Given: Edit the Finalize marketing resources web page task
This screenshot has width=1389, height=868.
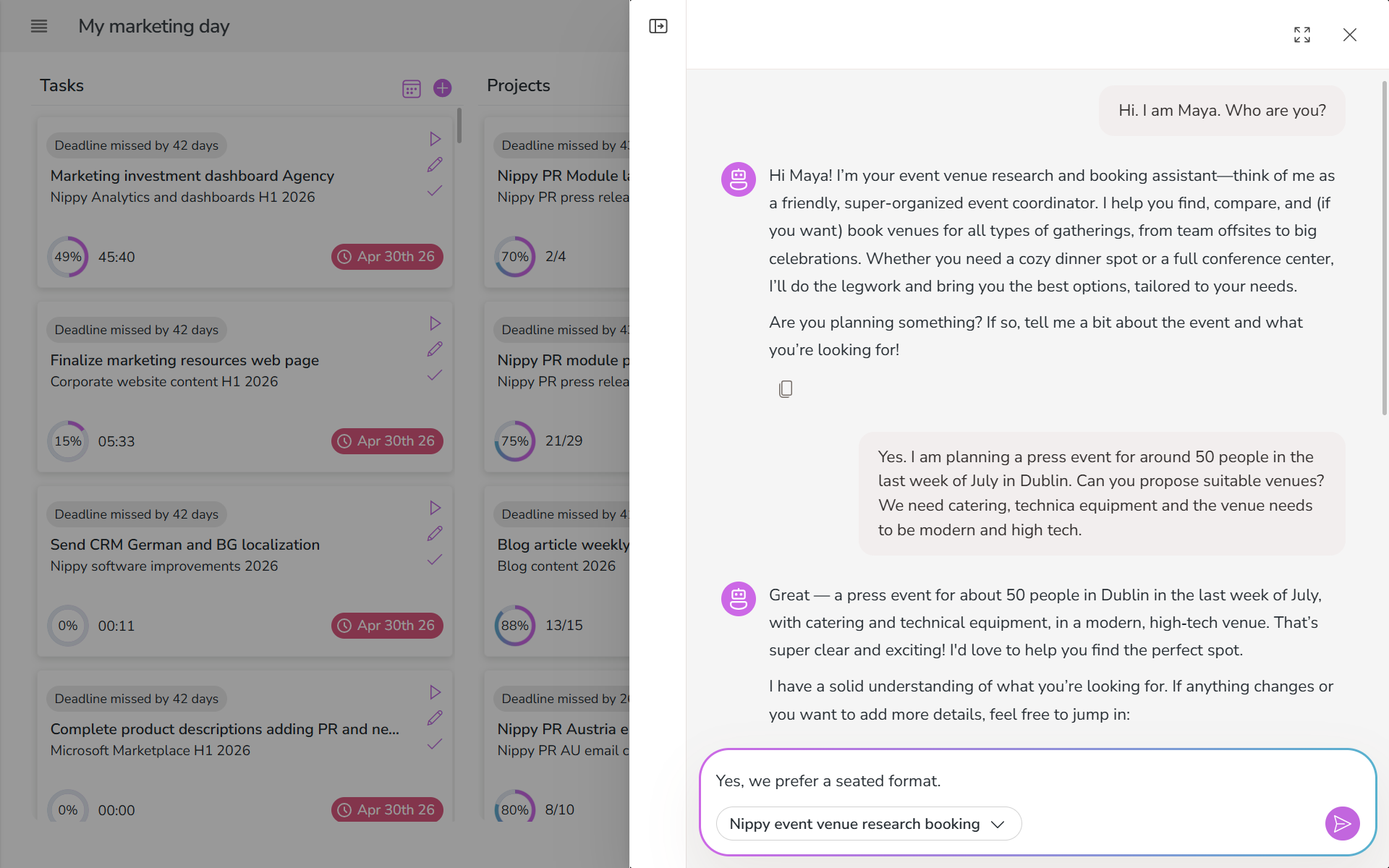Looking at the screenshot, I should 435,349.
